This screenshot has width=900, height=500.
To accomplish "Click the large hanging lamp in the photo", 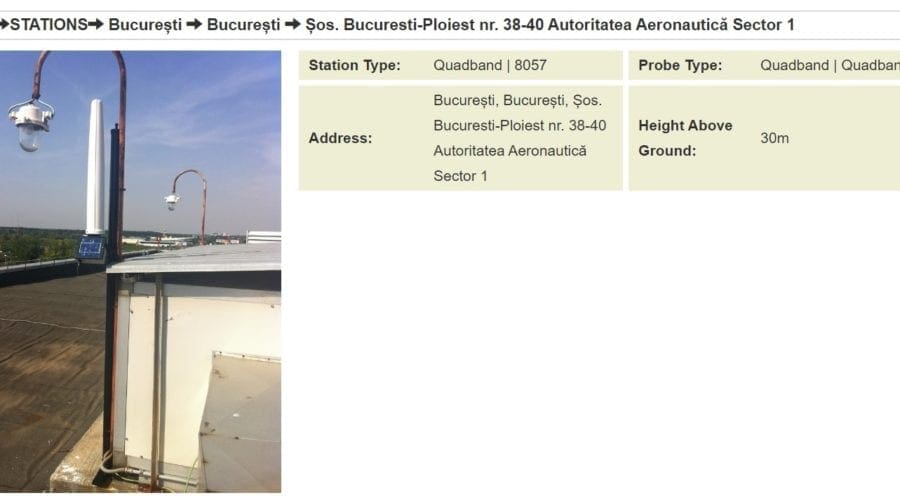I will point(30,124).
